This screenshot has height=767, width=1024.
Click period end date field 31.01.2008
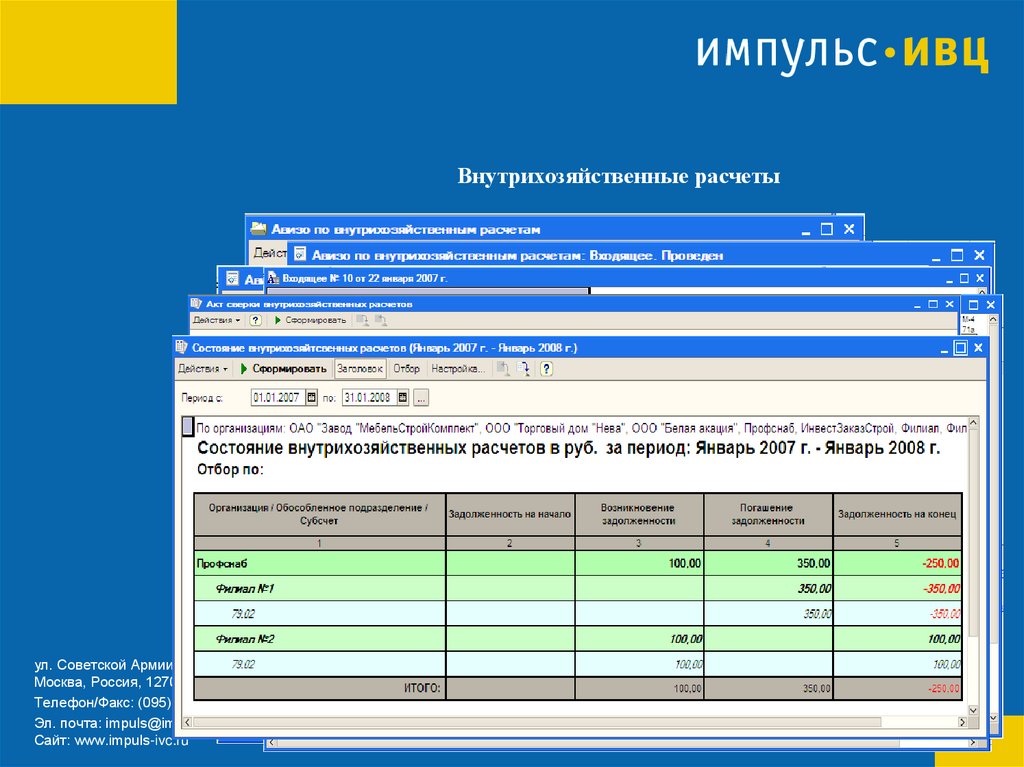(x=369, y=397)
